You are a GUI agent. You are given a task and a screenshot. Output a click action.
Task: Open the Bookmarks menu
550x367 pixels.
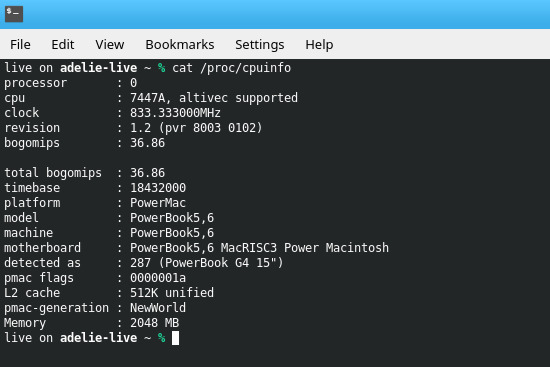(180, 45)
